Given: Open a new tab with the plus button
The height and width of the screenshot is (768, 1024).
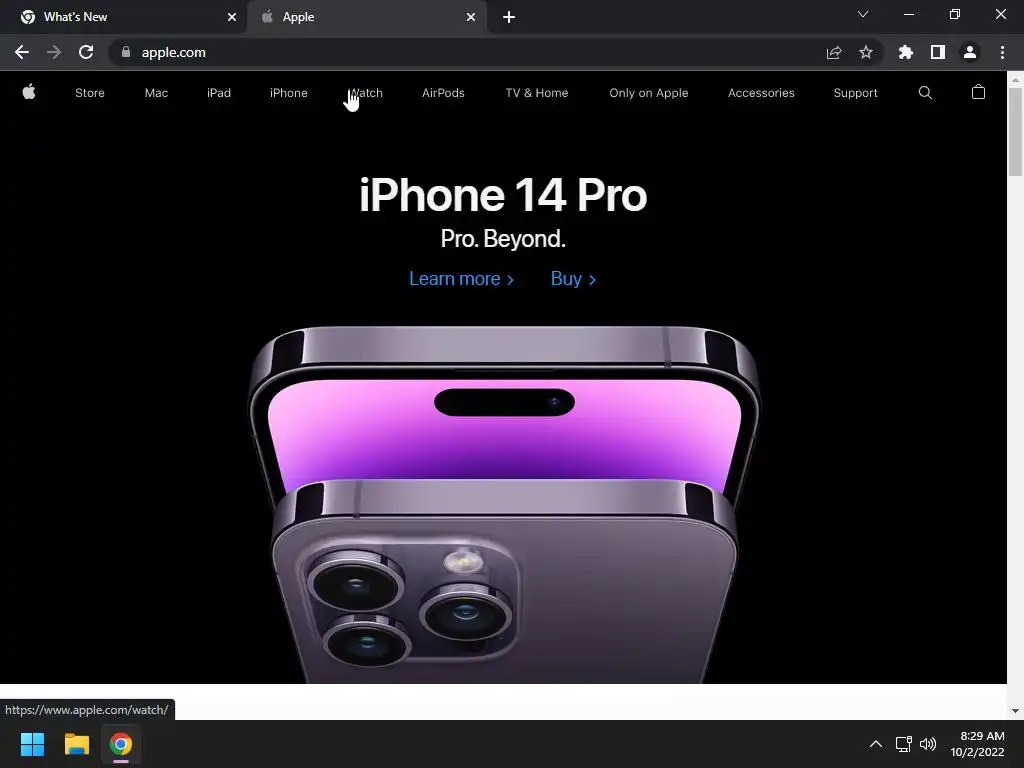Looking at the screenshot, I should pyautogui.click(x=509, y=17).
